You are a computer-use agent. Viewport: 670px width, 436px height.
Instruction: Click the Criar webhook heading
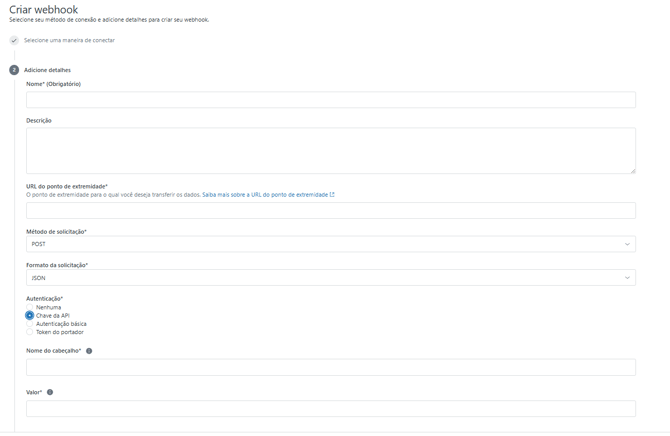44,9
